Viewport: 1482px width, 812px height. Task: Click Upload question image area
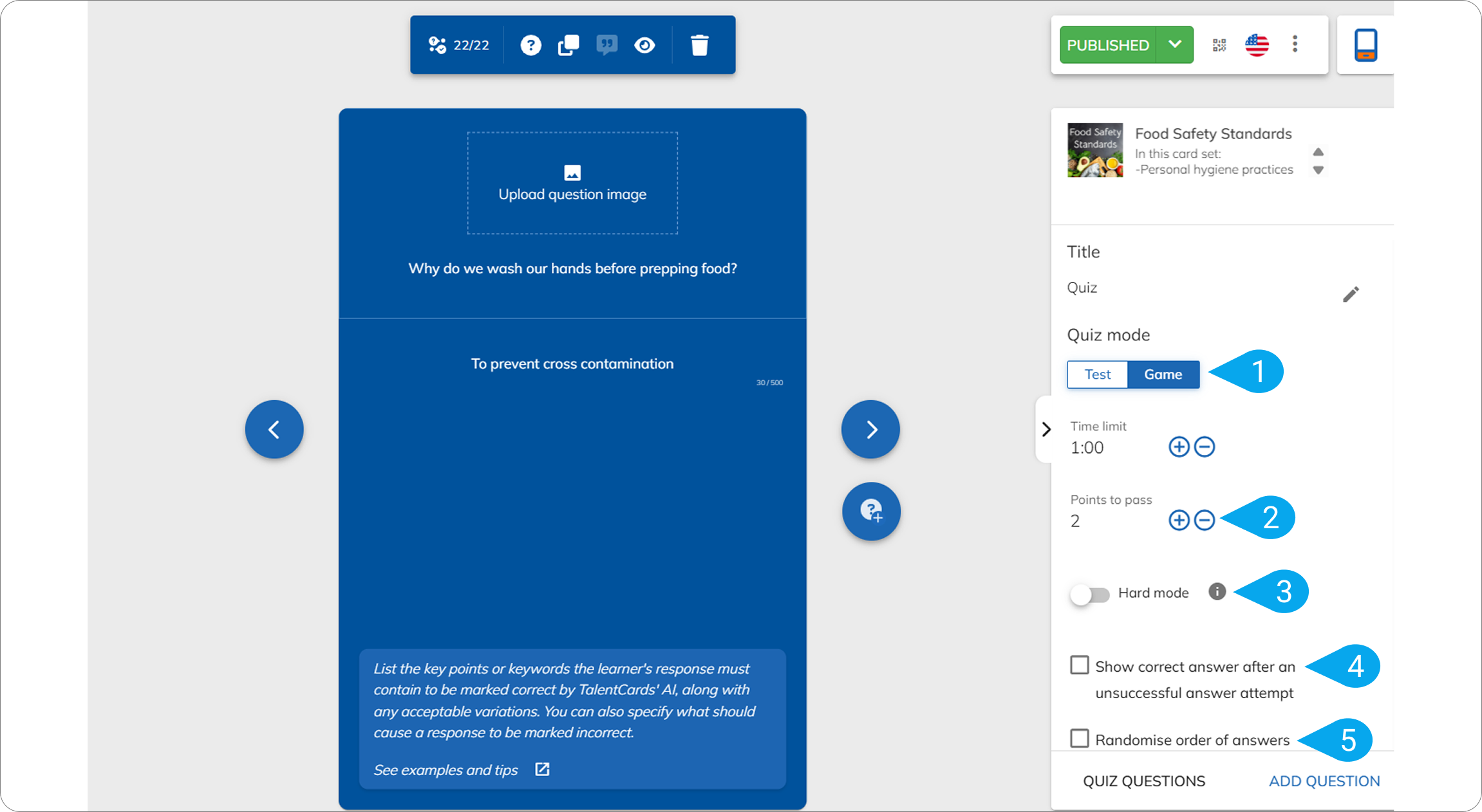click(x=572, y=183)
